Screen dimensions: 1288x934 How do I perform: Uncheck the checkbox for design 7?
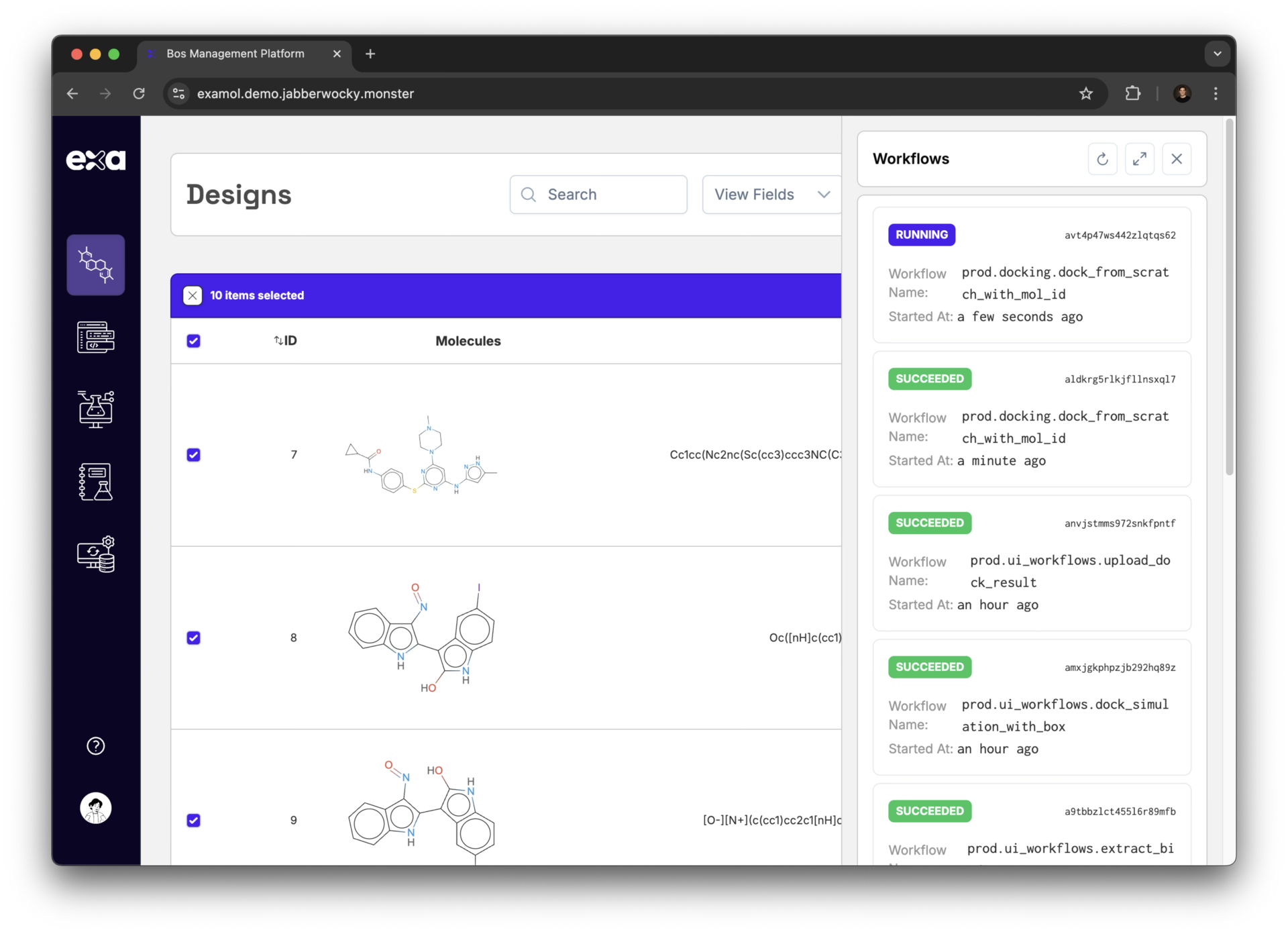pyautogui.click(x=193, y=455)
